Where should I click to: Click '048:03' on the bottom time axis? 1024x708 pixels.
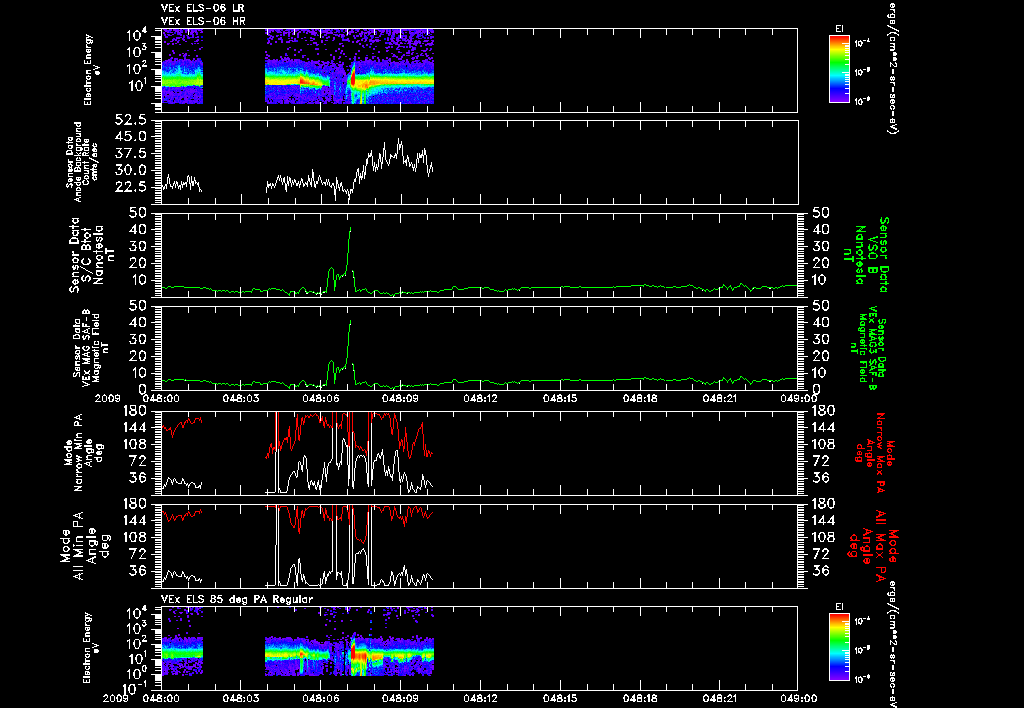(241, 698)
